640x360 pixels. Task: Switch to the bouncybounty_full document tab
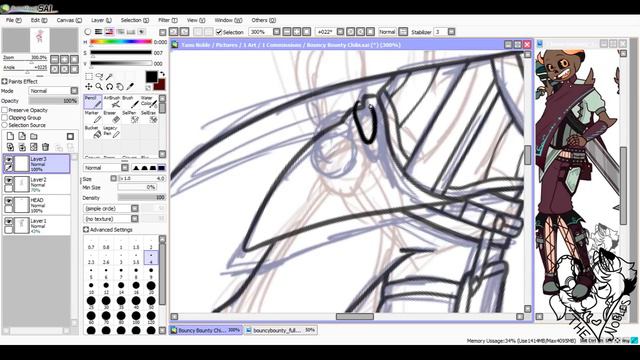pos(280,330)
